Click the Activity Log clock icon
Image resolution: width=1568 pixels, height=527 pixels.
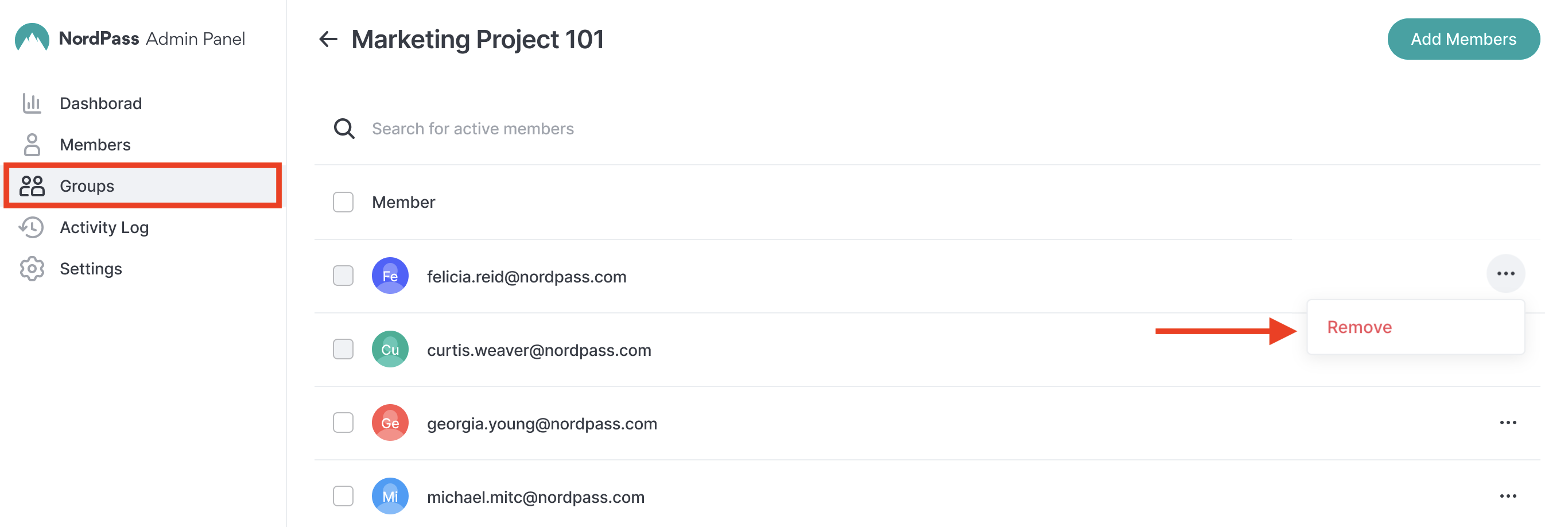(32, 227)
